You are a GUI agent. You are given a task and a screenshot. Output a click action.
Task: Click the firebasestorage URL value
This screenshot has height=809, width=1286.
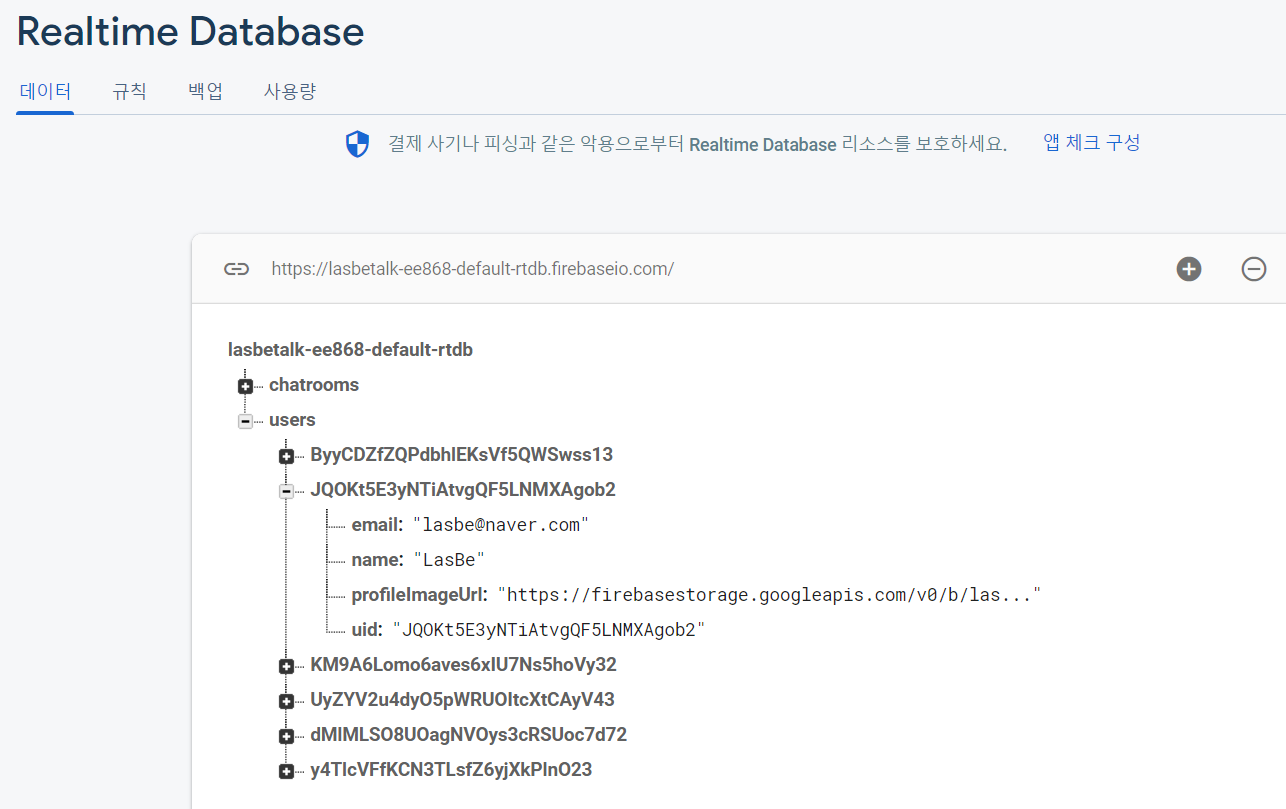[769, 595]
